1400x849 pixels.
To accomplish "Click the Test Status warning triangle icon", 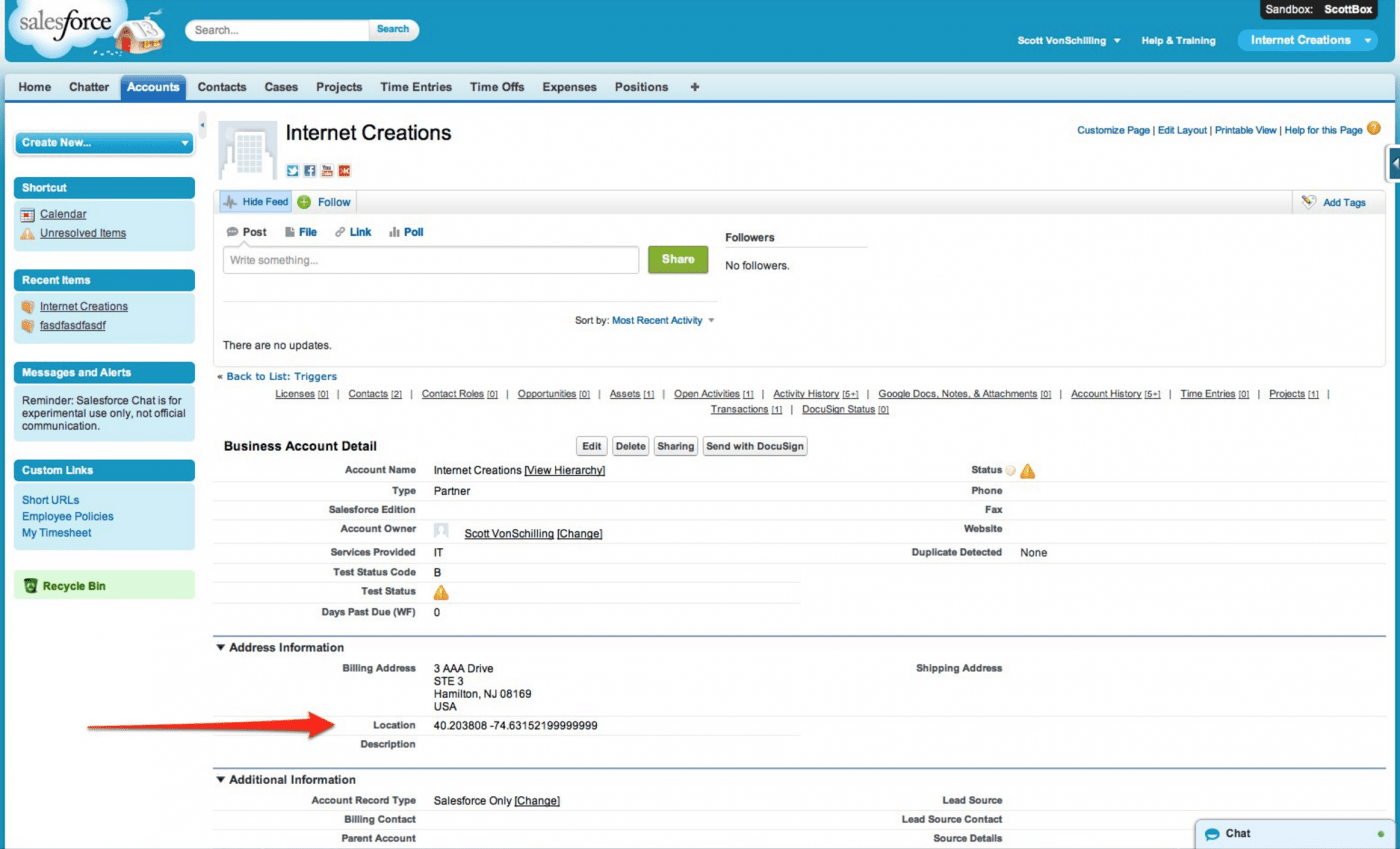I will pos(441,592).
